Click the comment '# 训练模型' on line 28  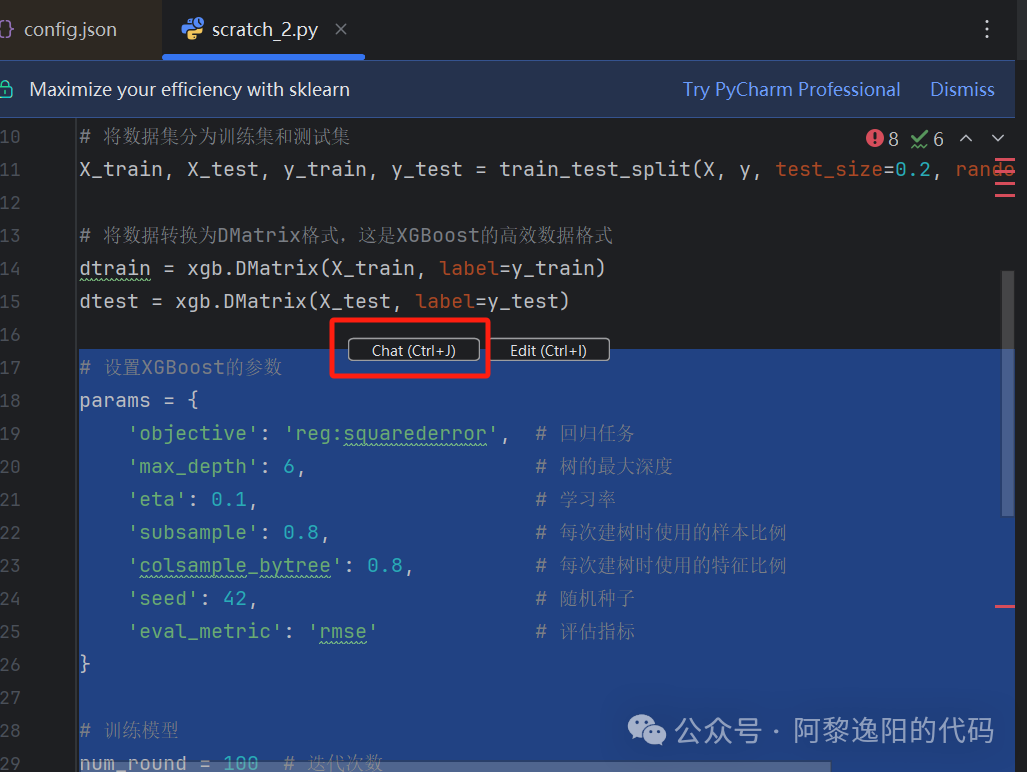pyautogui.click(x=129, y=730)
